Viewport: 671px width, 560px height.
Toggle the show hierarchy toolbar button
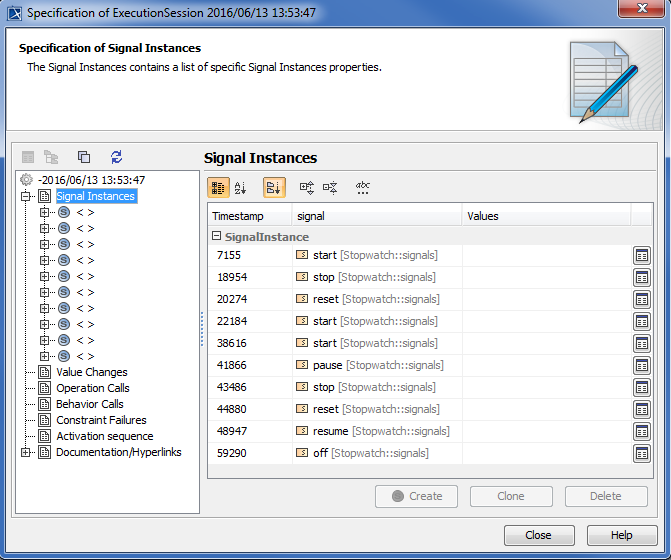pyautogui.click(x=273, y=187)
